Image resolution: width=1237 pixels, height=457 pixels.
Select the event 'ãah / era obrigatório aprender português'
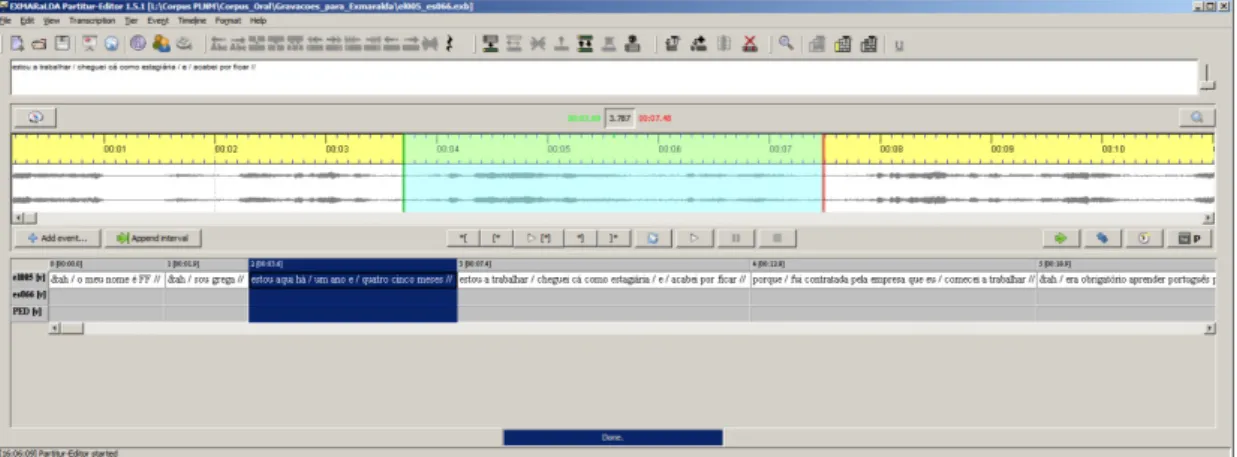pyautogui.click(x=1126, y=280)
